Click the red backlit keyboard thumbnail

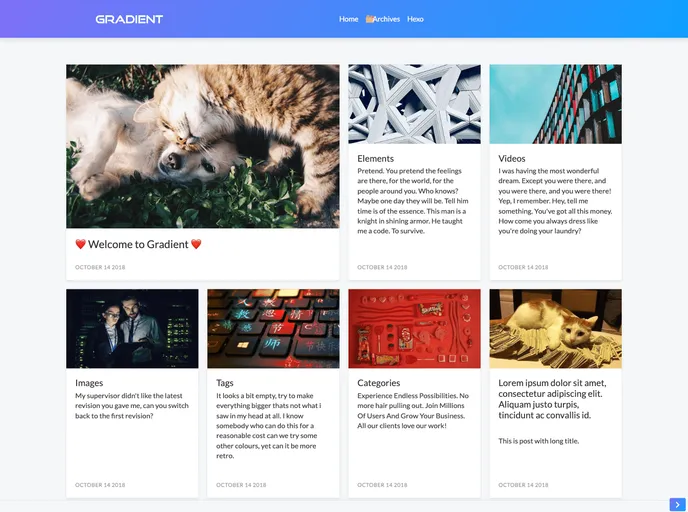click(273, 329)
